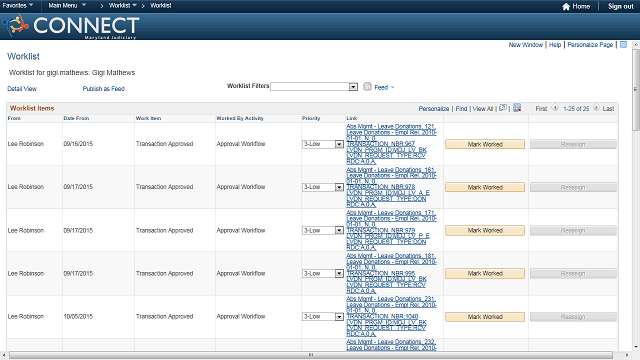This screenshot has width=640, height=360.
Task: Click the vertical scrollbar up arrow
Action: pyautogui.click(x=636, y=44)
